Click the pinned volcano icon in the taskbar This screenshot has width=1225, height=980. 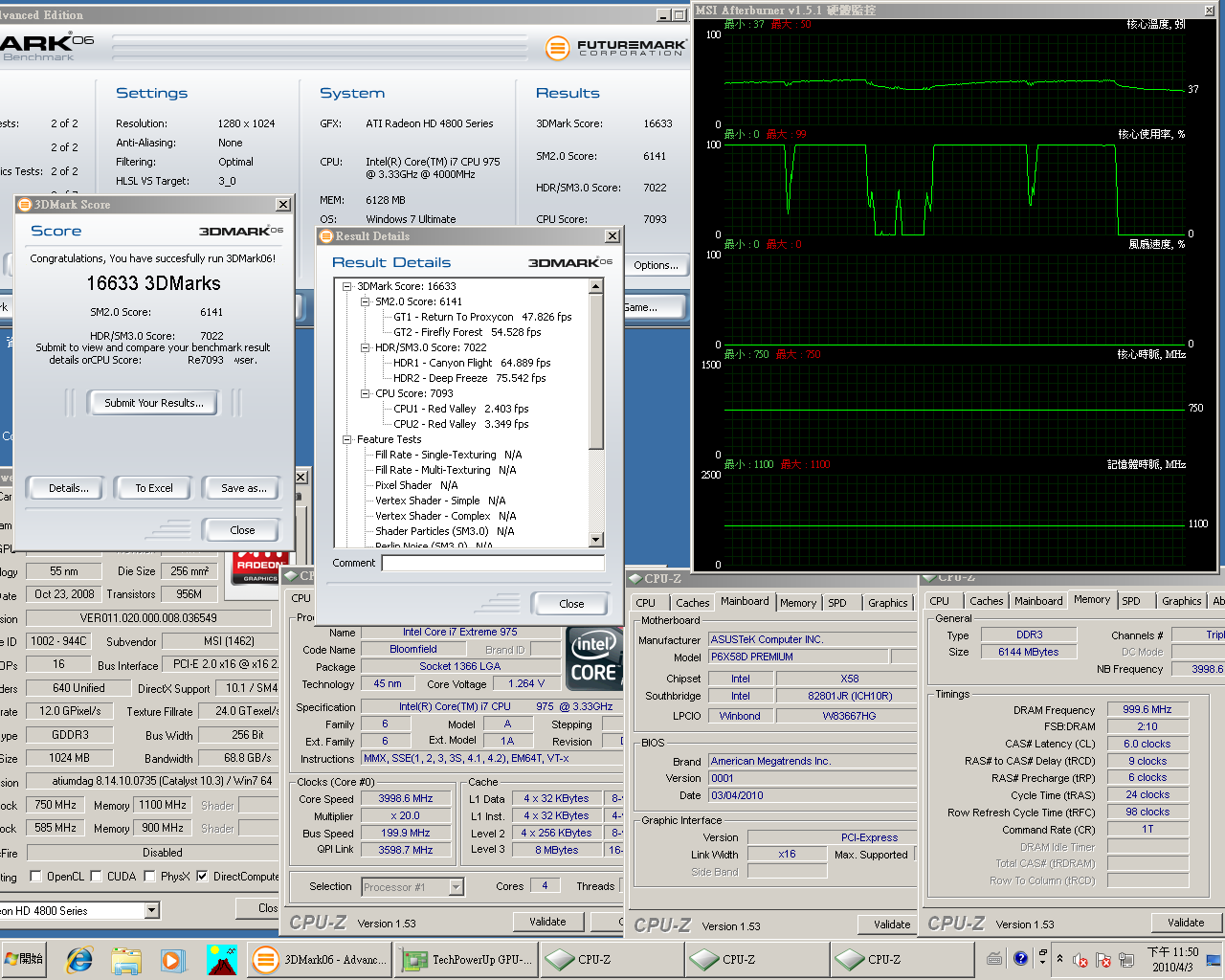tap(221, 959)
